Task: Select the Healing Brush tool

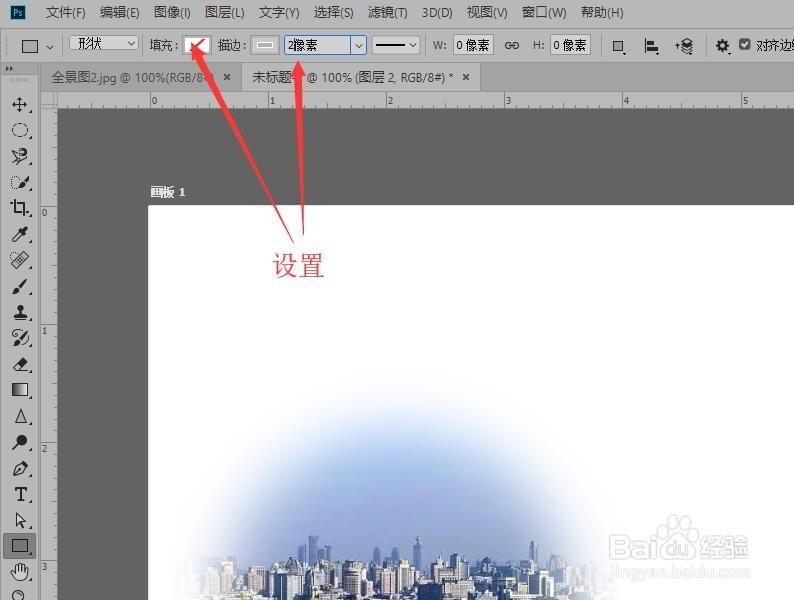Action: [20, 260]
